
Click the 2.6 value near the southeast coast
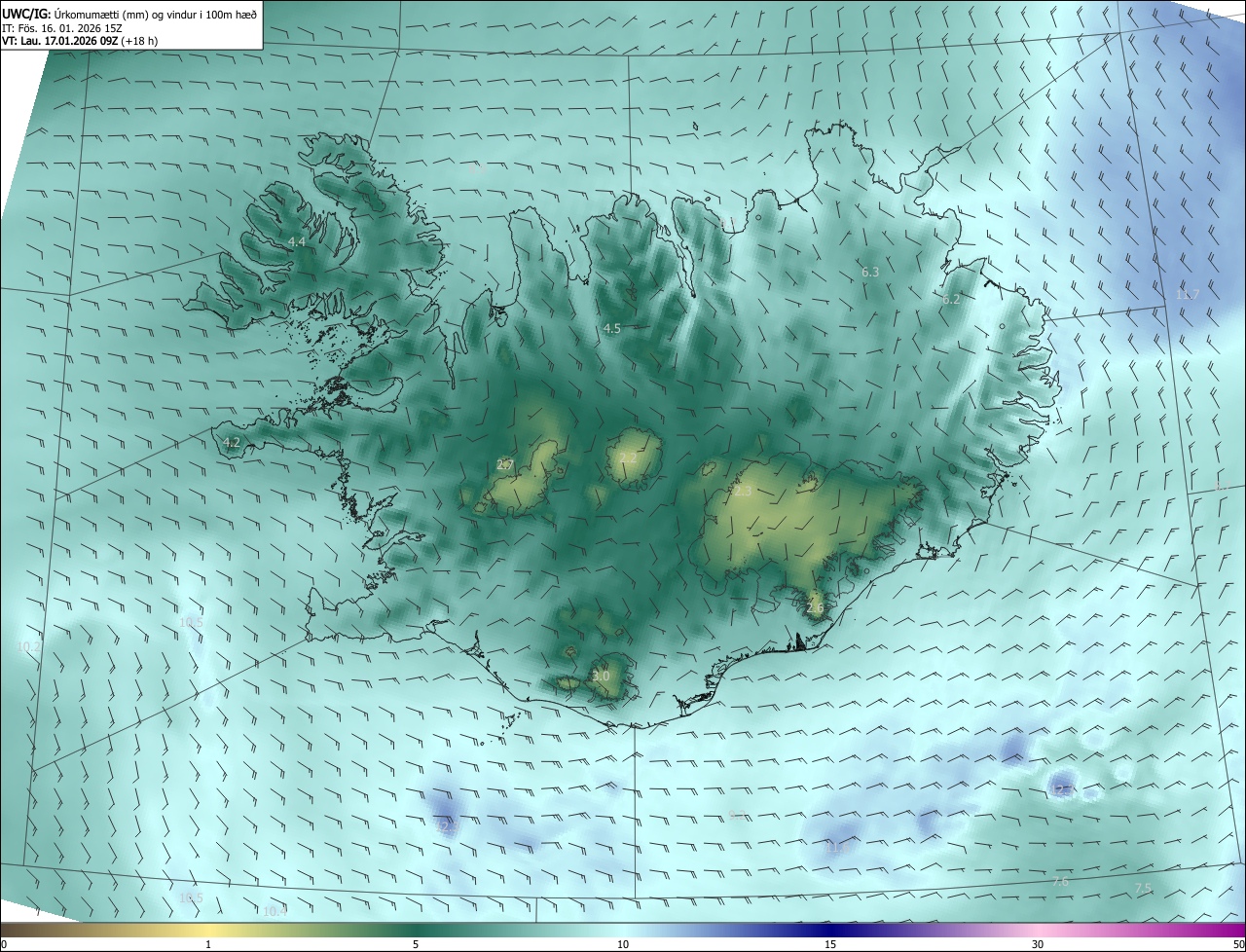click(815, 607)
